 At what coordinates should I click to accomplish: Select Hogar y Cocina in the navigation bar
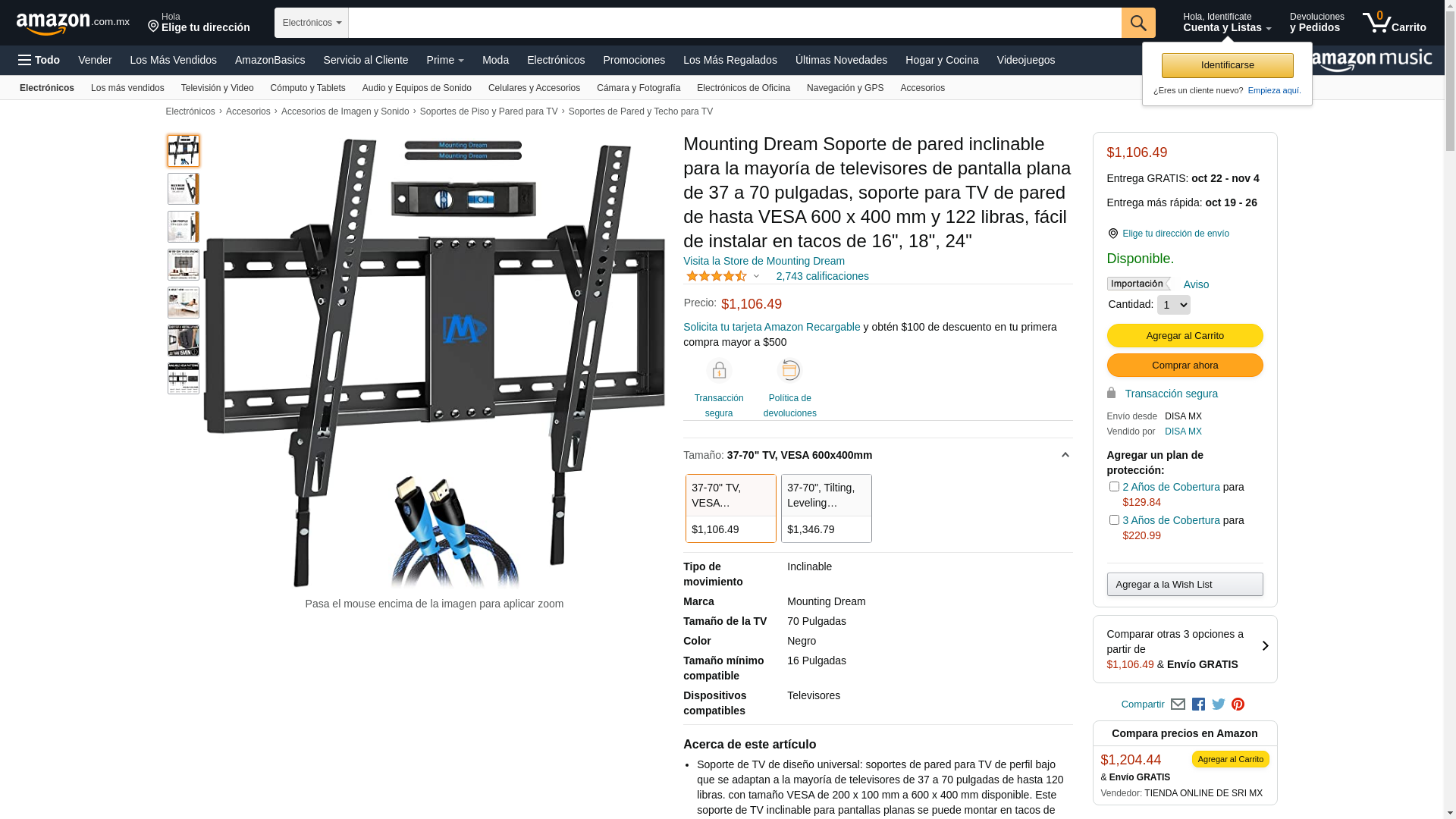[942, 60]
